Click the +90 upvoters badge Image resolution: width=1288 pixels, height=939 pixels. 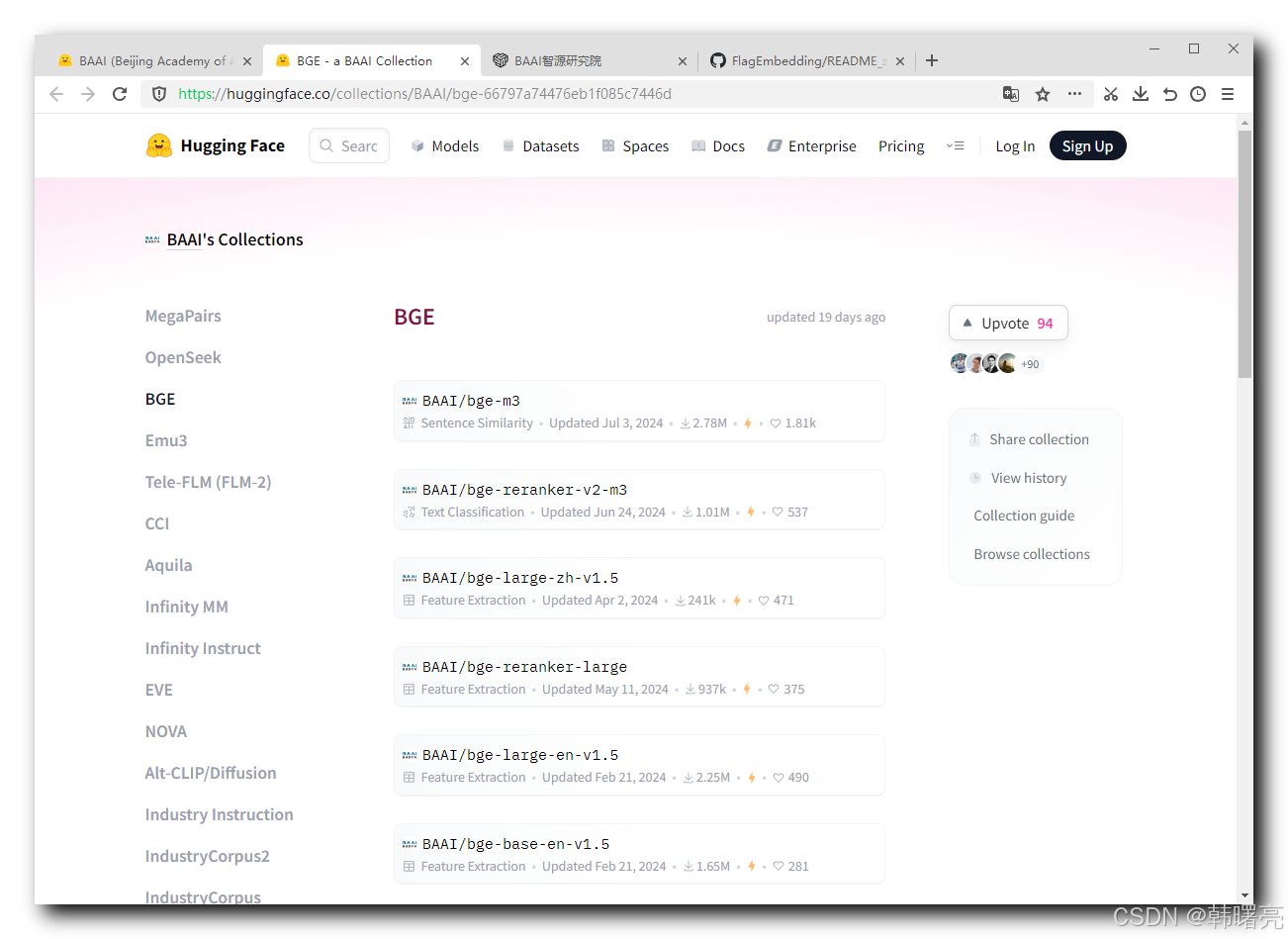[x=1030, y=364]
